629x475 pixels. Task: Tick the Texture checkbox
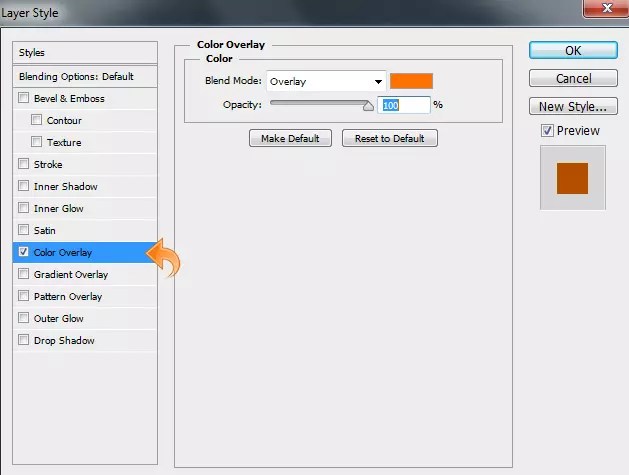pos(37,142)
